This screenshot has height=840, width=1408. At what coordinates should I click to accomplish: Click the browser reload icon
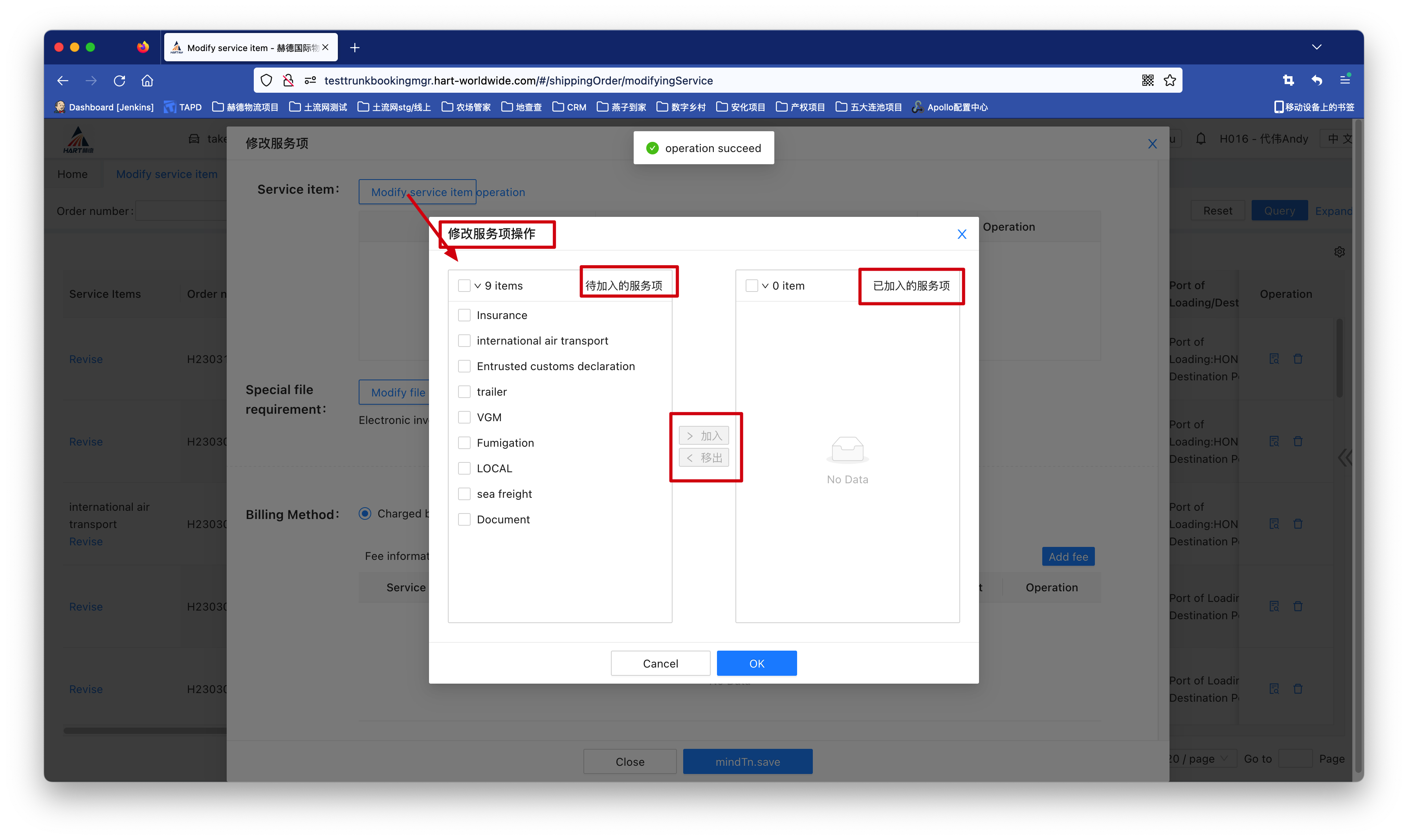click(x=119, y=81)
